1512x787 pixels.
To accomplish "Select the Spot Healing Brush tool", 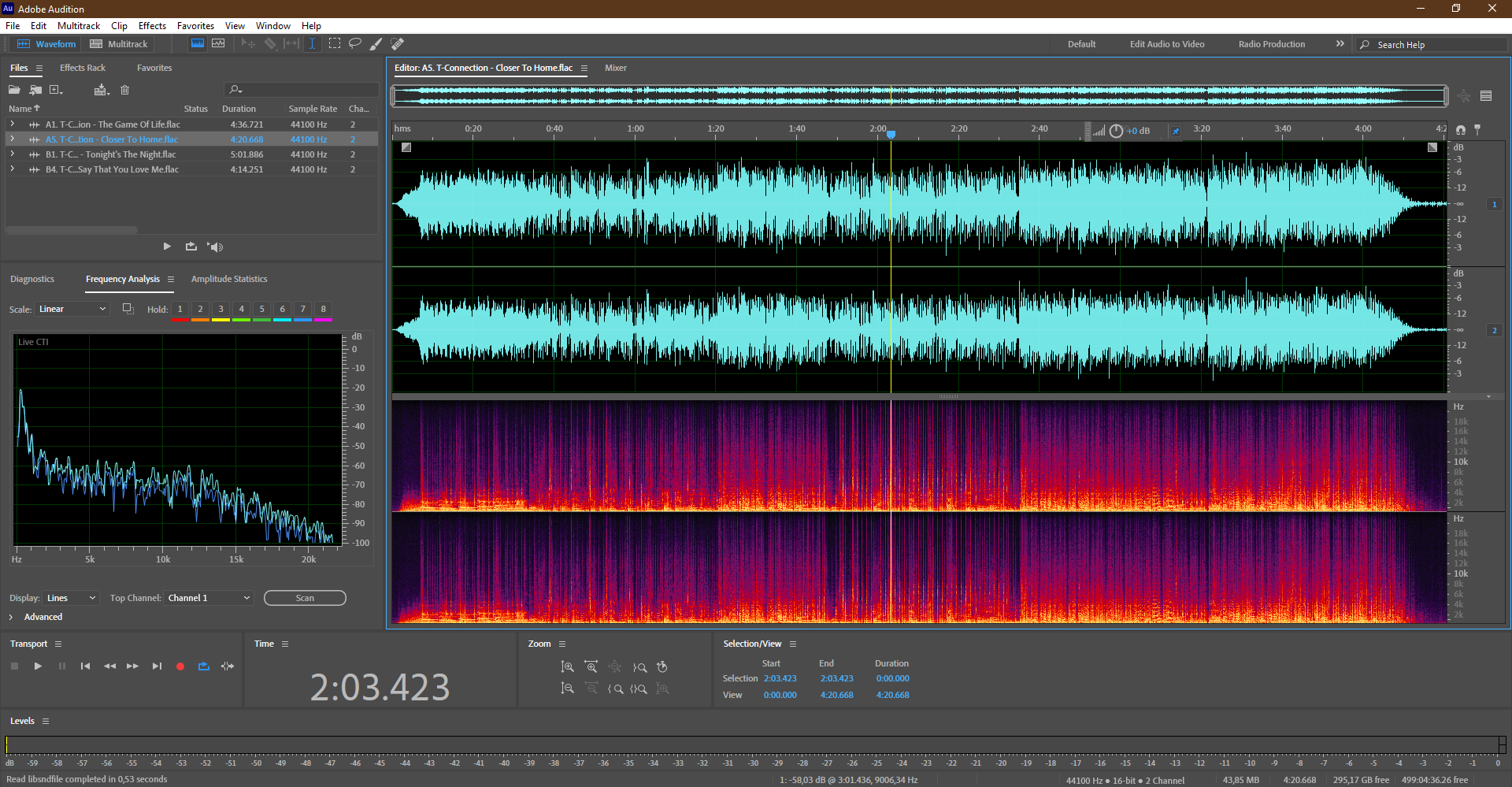I will pos(398,44).
